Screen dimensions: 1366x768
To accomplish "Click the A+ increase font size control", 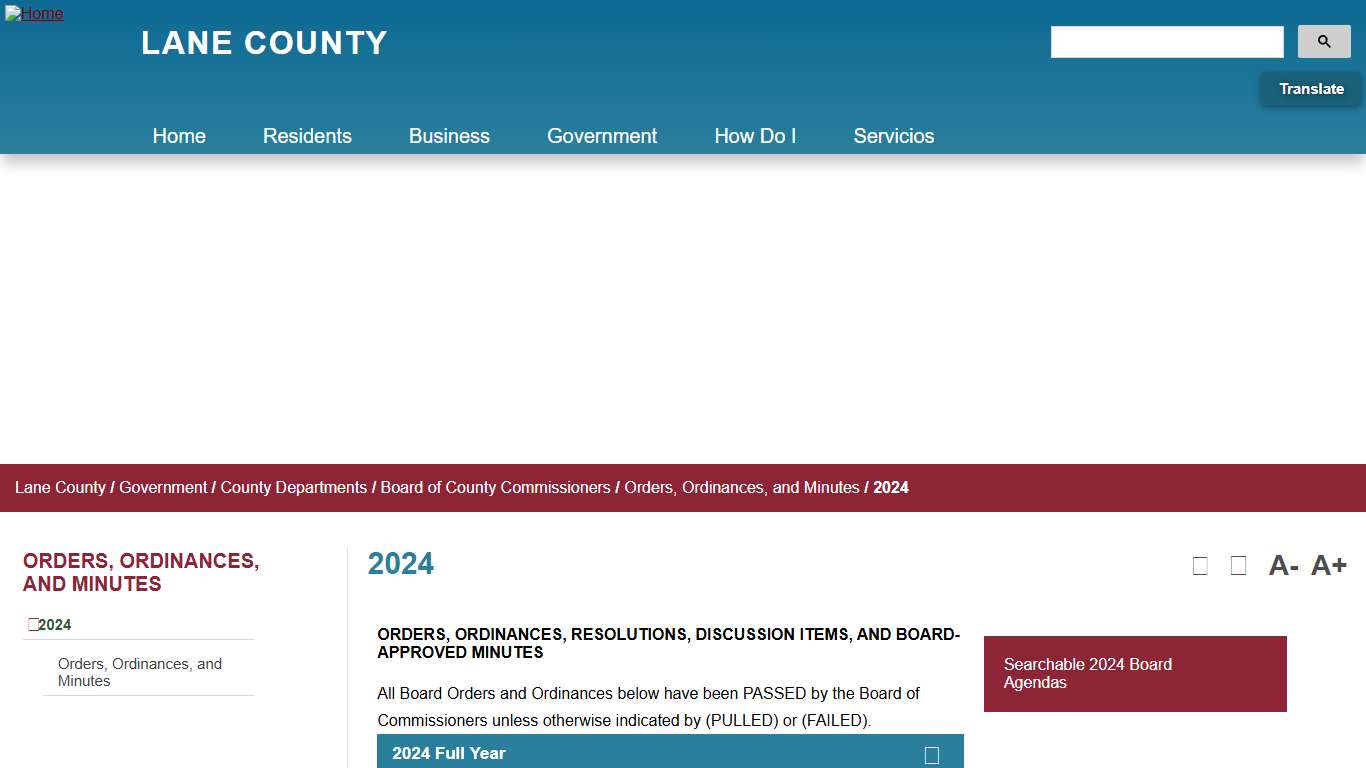I will tap(1330, 565).
